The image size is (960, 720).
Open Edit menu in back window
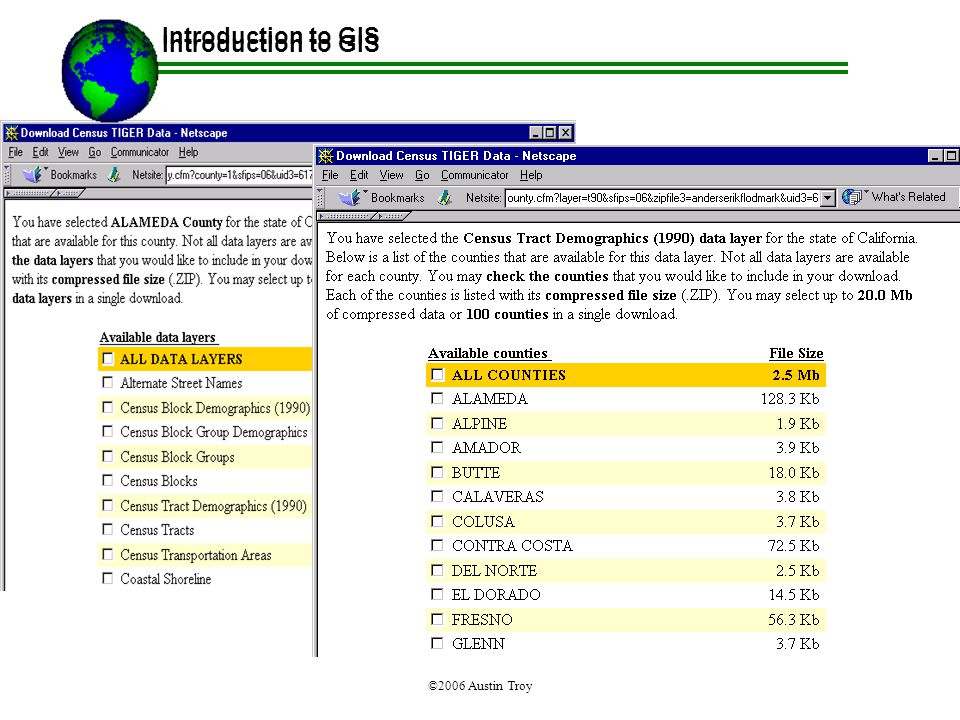[40, 152]
